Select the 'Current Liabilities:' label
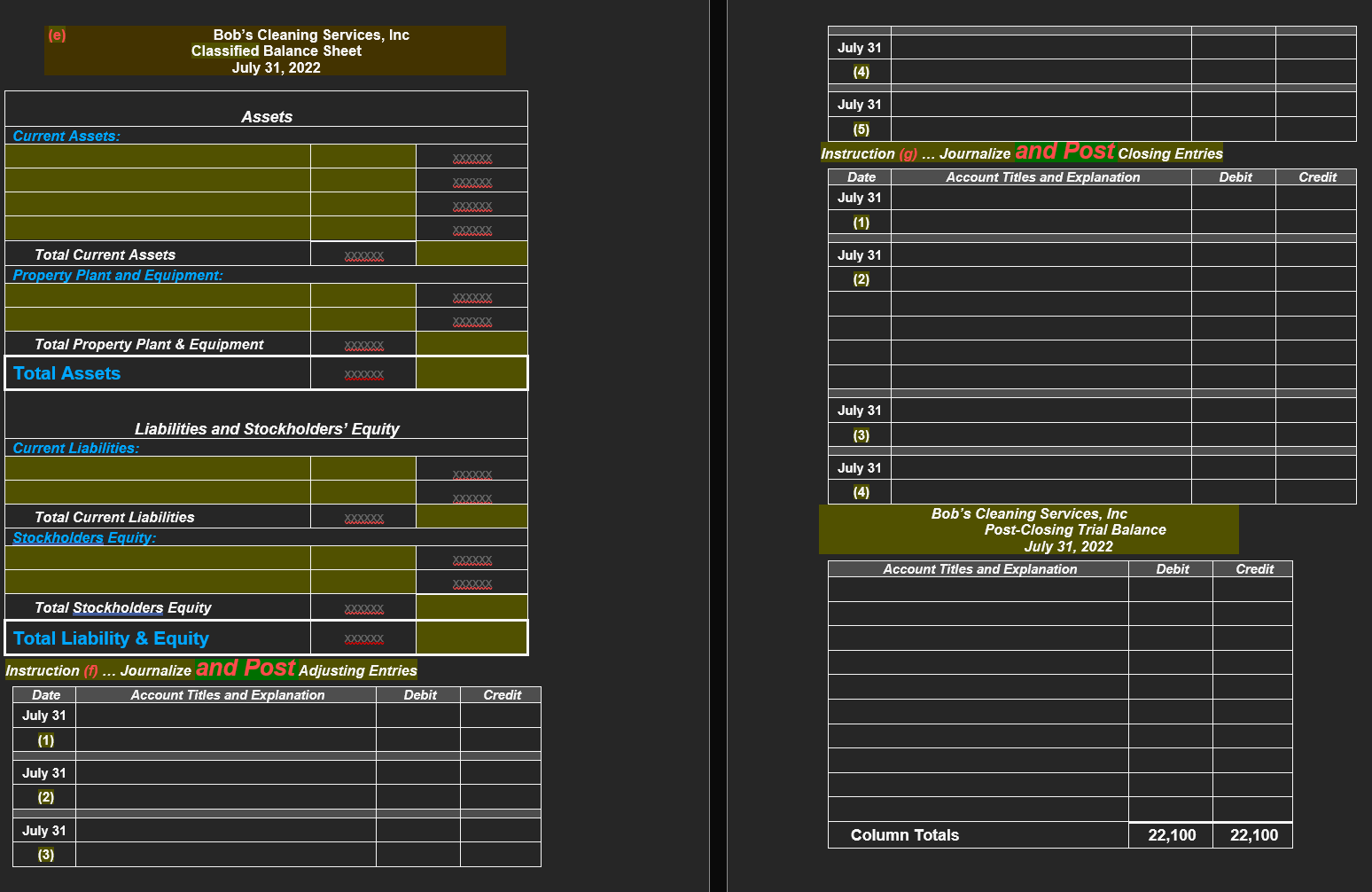1372x892 pixels. point(76,448)
